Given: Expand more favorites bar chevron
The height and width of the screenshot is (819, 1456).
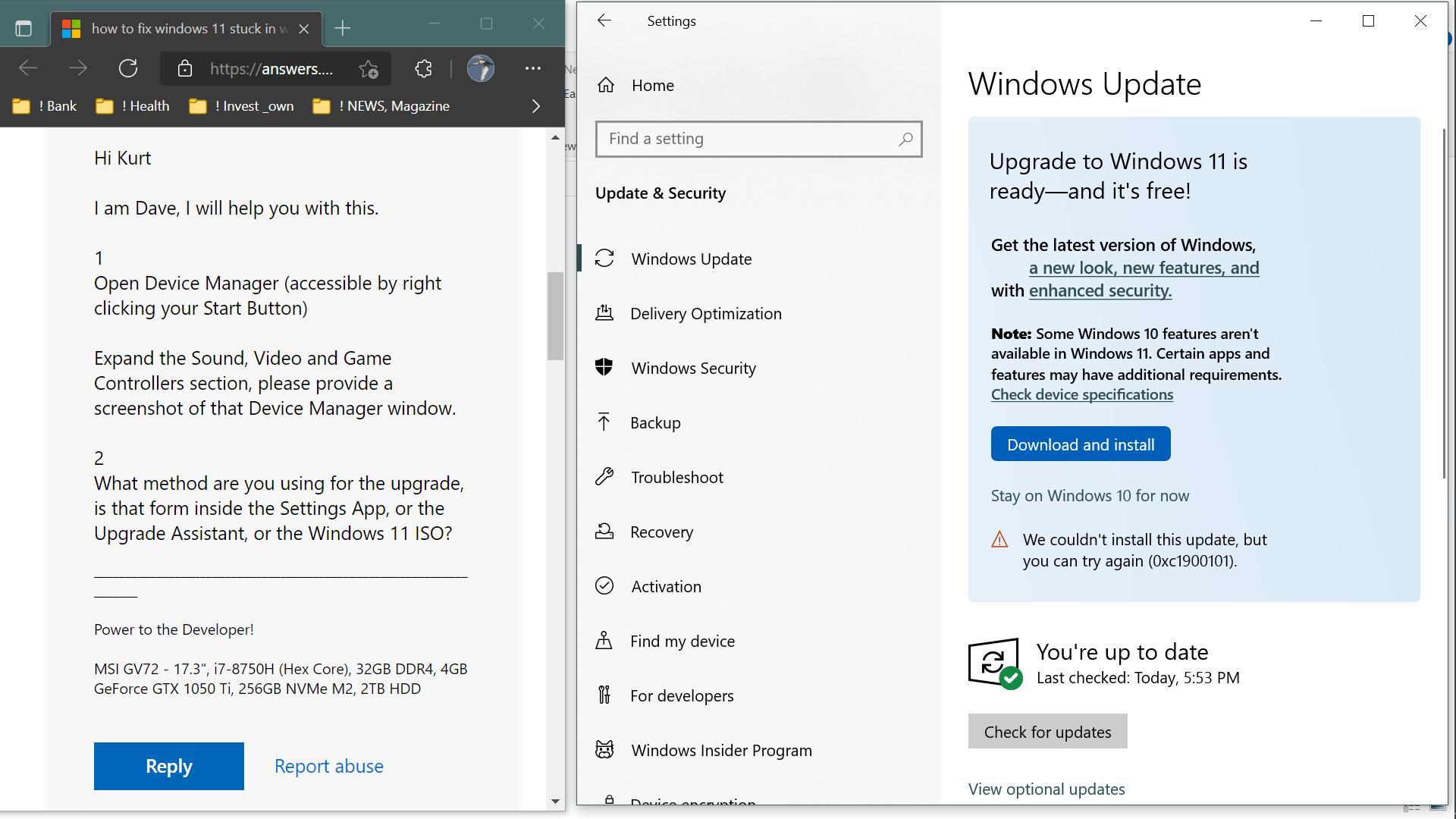Looking at the screenshot, I should pos(536,106).
